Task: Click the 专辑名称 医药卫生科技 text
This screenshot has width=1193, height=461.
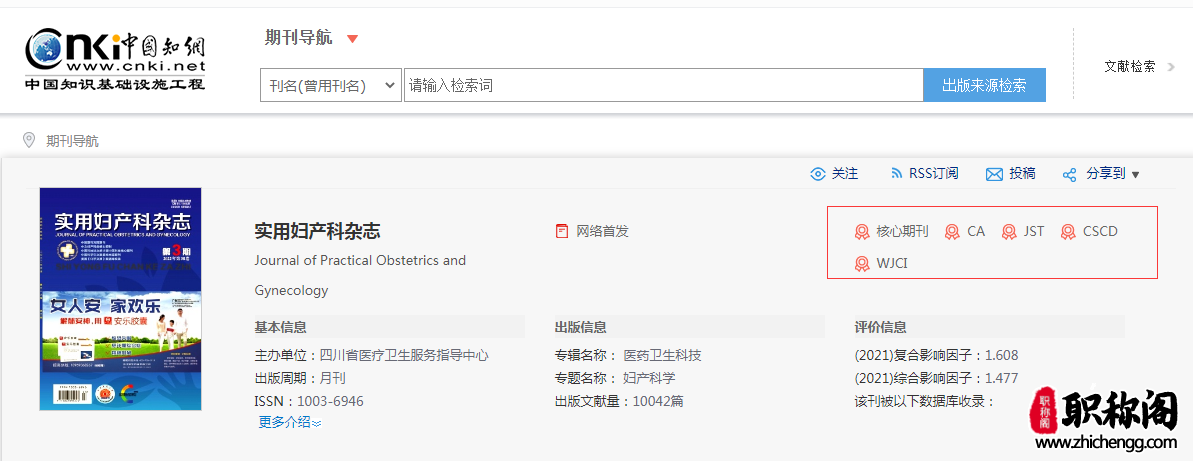Action: coord(628,355)
